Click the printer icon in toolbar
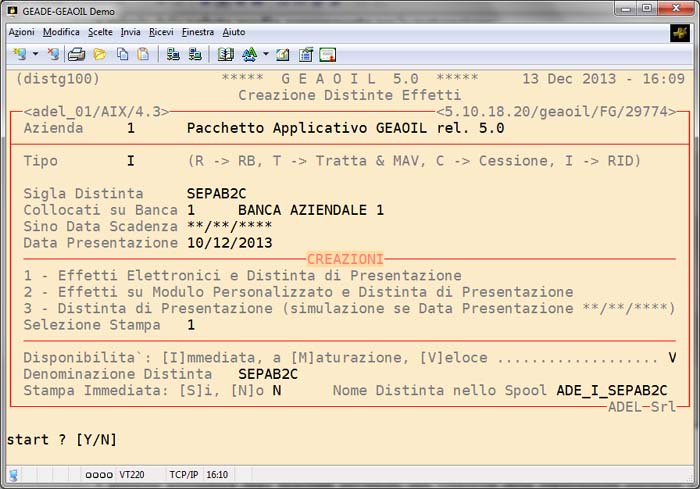 [x=76, y=54]
